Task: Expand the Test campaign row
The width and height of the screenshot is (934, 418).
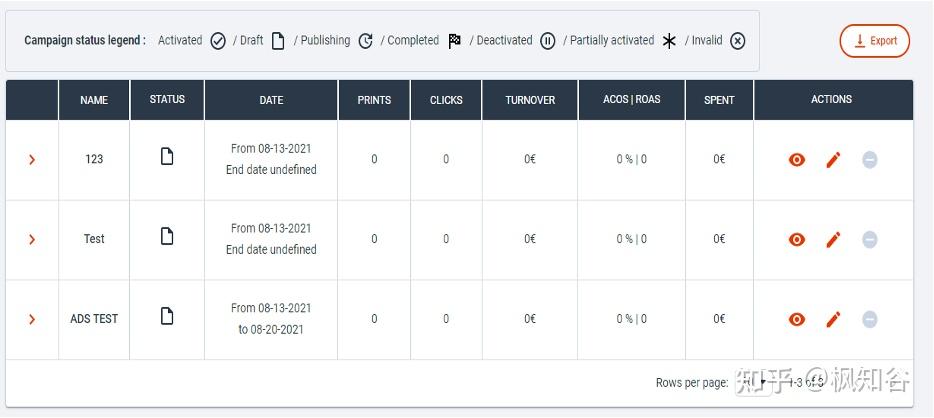Action: (32, 240)
